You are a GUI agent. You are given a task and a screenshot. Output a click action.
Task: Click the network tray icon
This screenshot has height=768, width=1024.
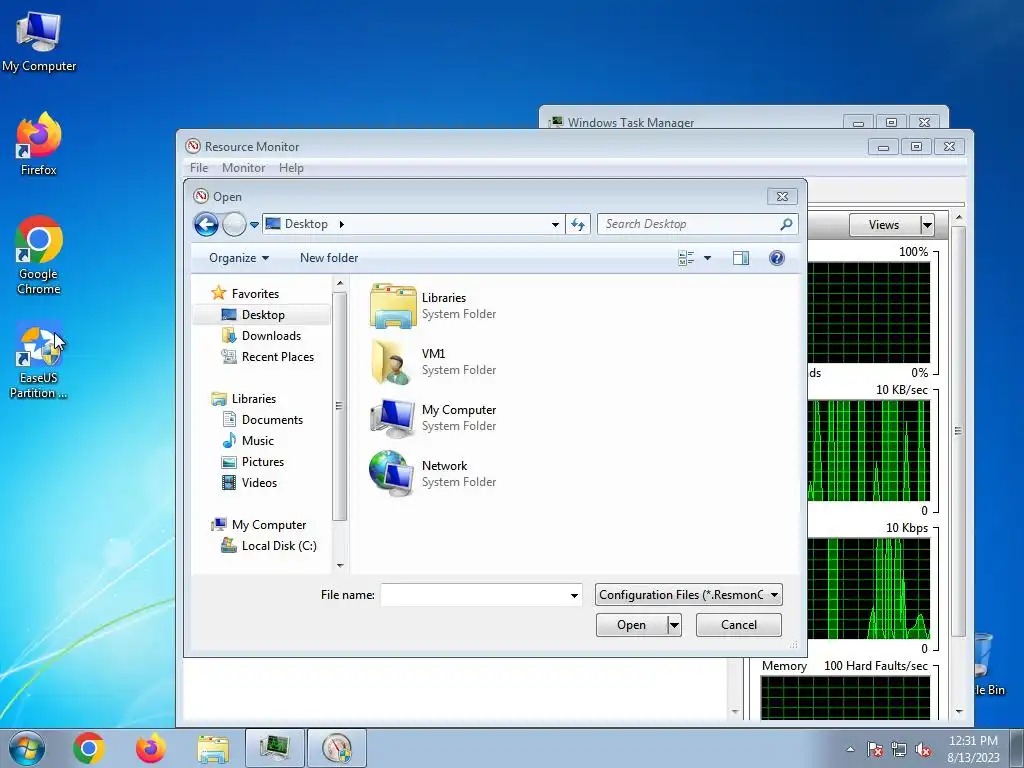pyautogui.click(x=899, y=749)
